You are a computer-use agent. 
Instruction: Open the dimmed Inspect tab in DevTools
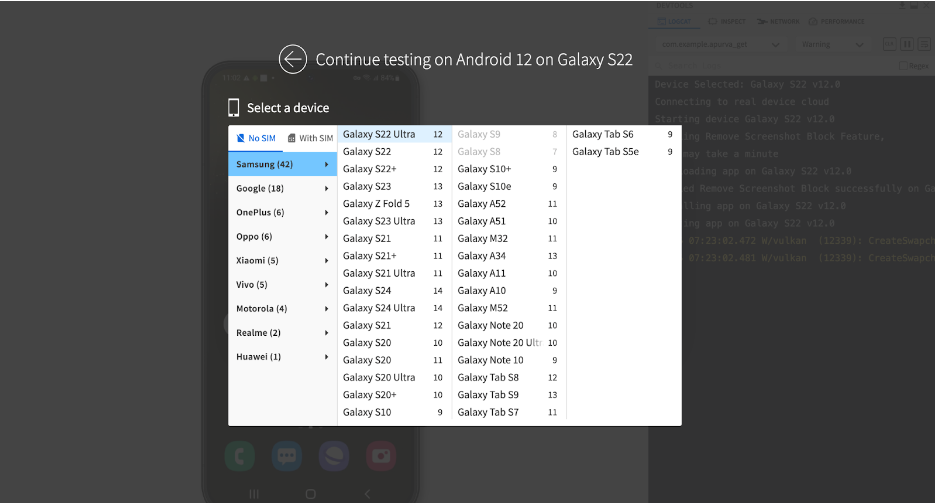click(727, 22)
